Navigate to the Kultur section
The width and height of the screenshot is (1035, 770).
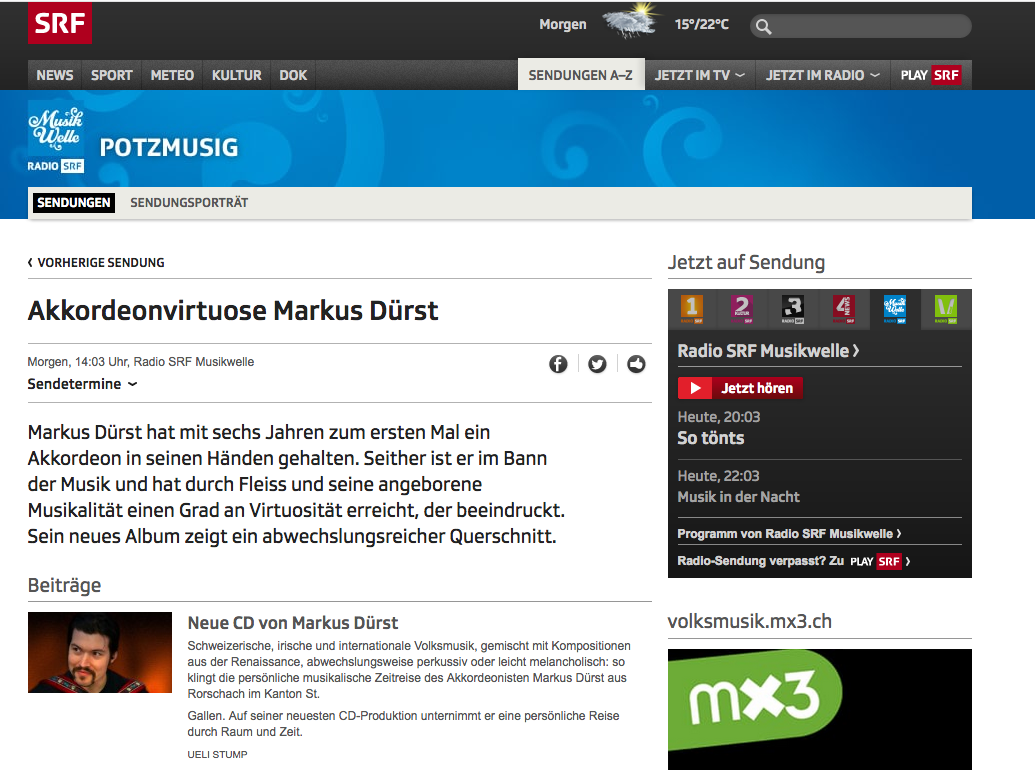(236, 75)
